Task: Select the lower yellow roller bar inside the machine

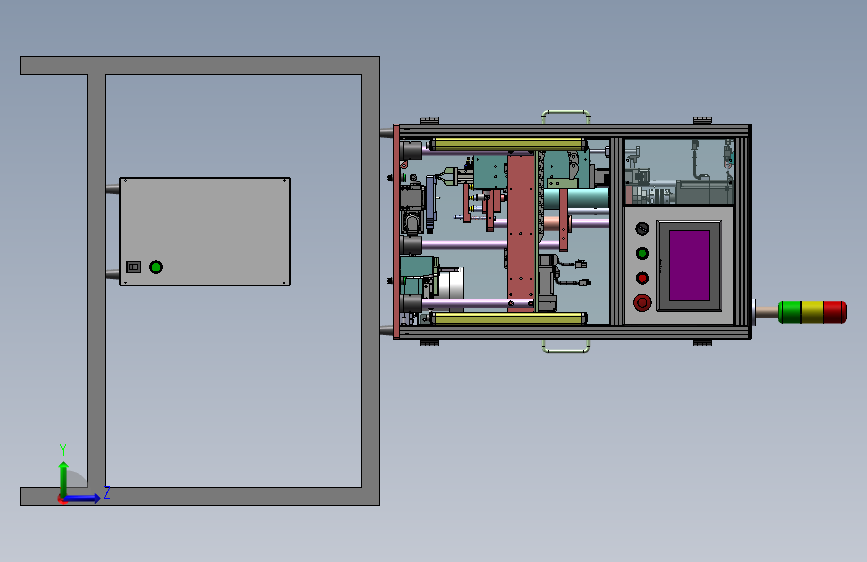Action: (508, 318)
